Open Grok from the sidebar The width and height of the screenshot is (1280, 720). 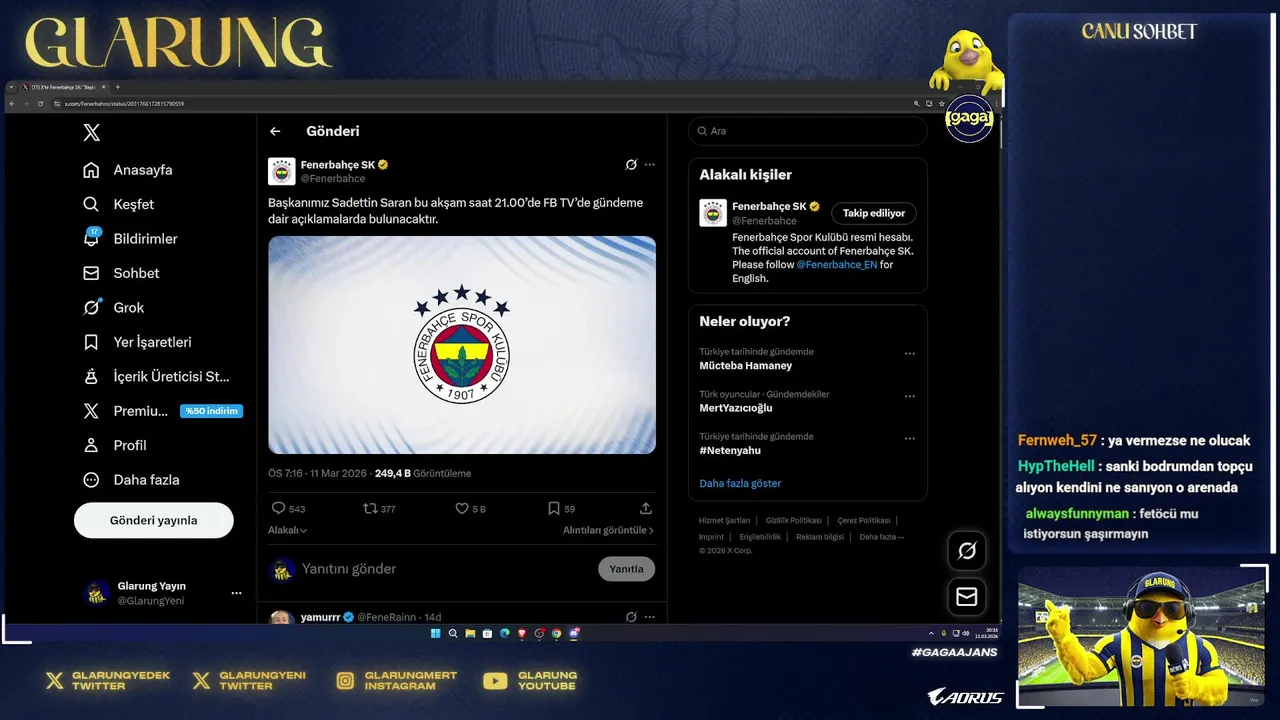[x=113, y=307]
